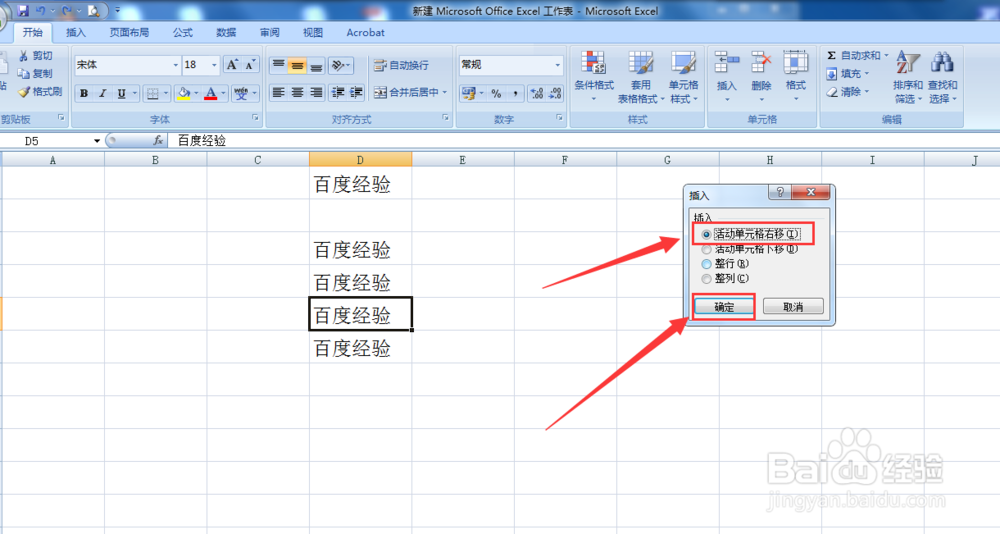This screenshot has width=1000, height=534.
Task: Open Sort and Filter (排序和筛选)
Action: click(908, 78)
